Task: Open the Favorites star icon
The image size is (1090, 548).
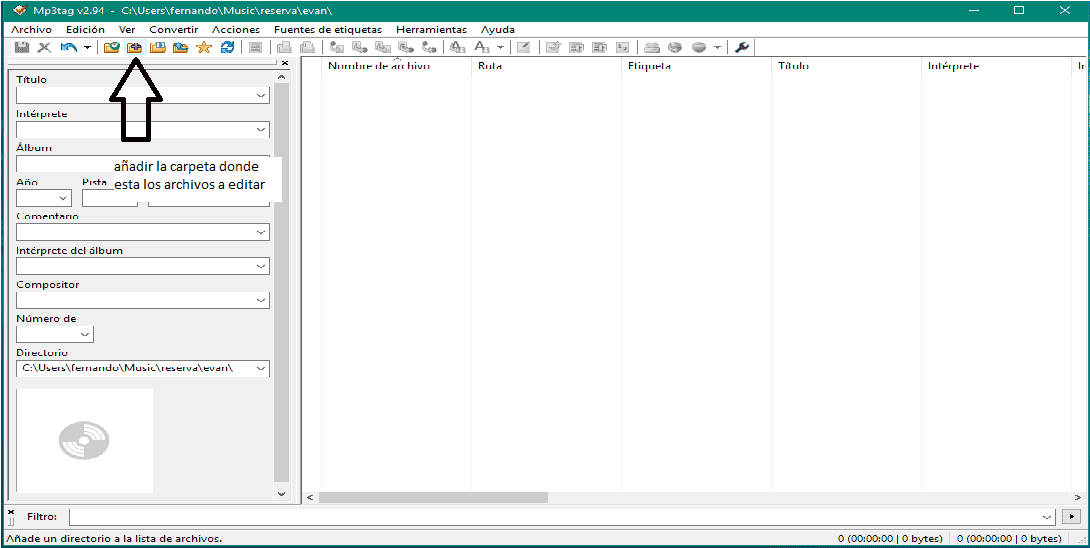Action: pos(204,47)
